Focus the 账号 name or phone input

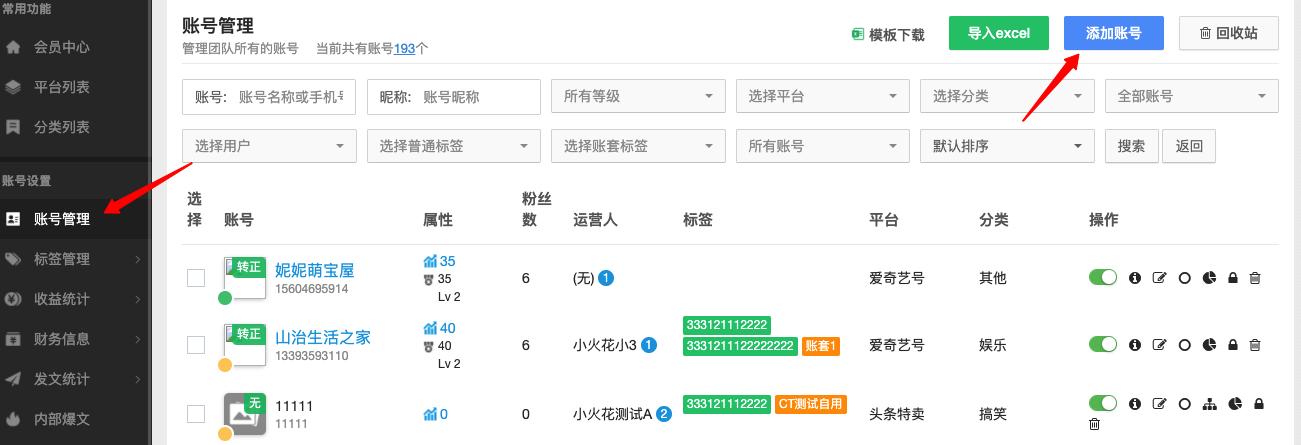tap(269, 97)
